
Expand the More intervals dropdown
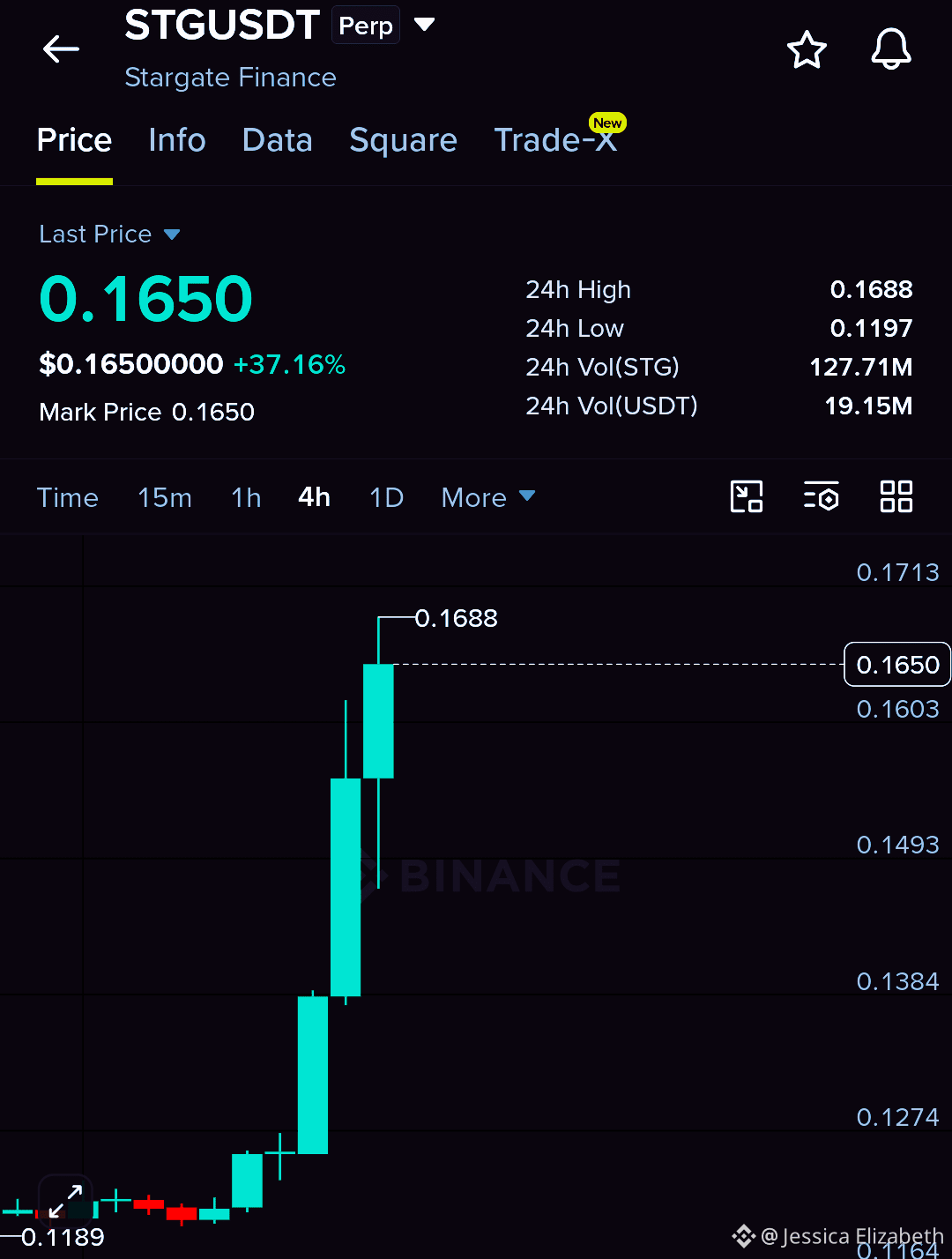pyautogui.click(x=488, y=497)
